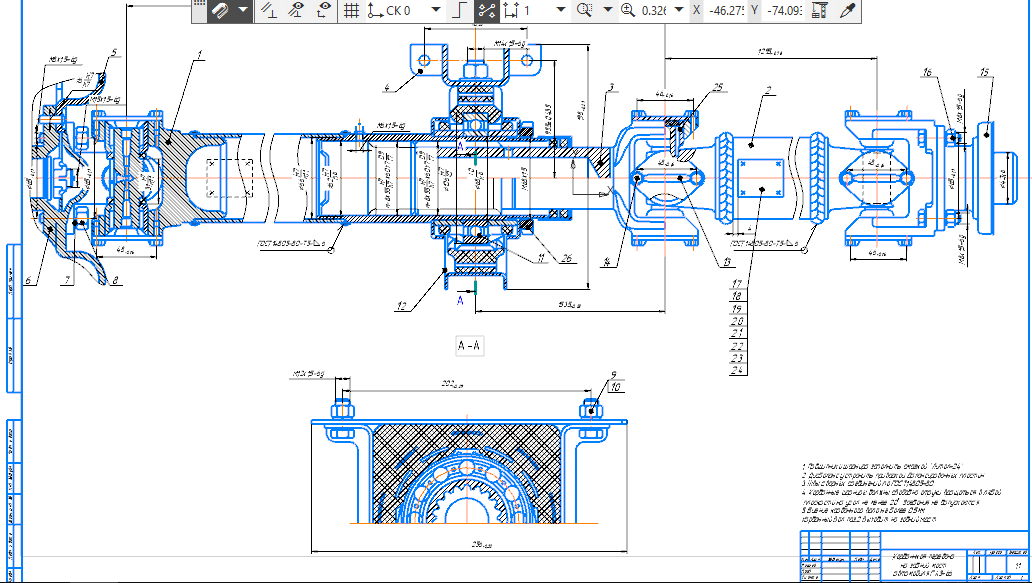Click the X coordinate input field
This screenshot has width=1032, height=583.
point(727,11)
